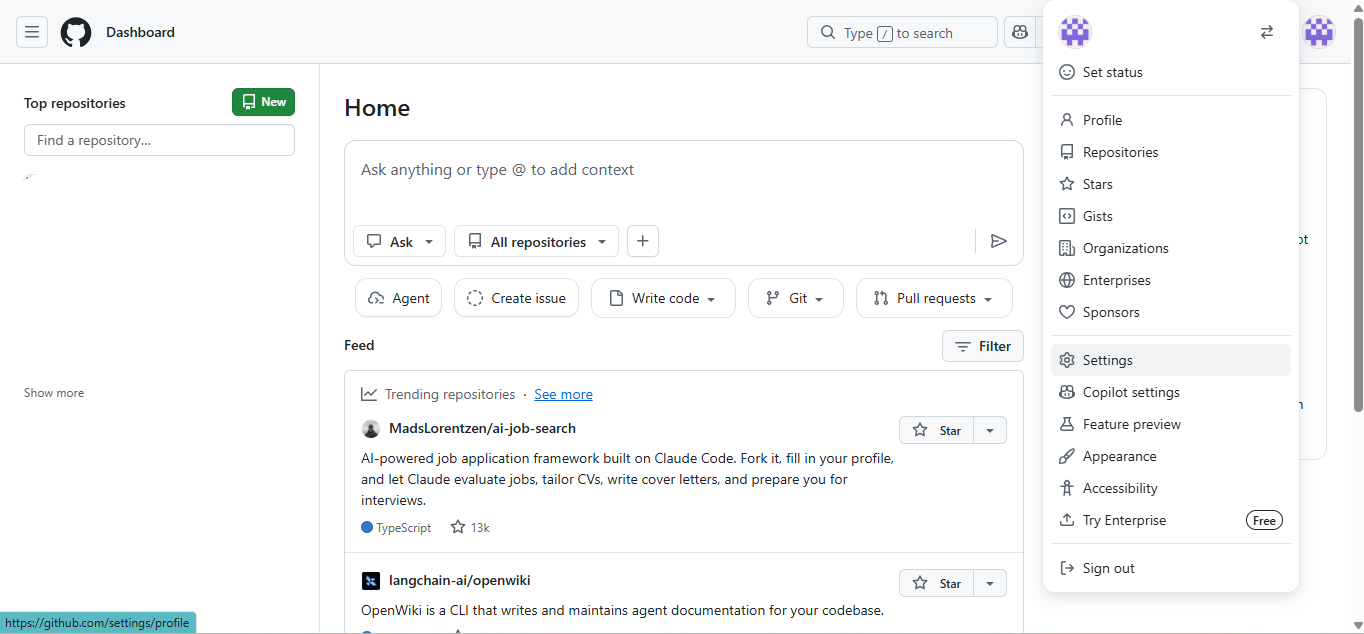Follow the See more trending link
Screen dimensions: 1364x634
tap(563, 394)
